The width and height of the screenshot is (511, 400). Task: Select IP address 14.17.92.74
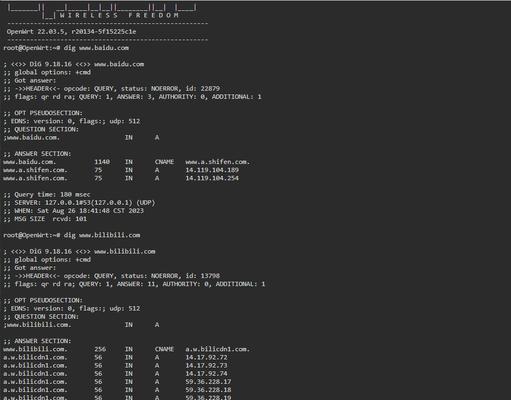(206, 374)
